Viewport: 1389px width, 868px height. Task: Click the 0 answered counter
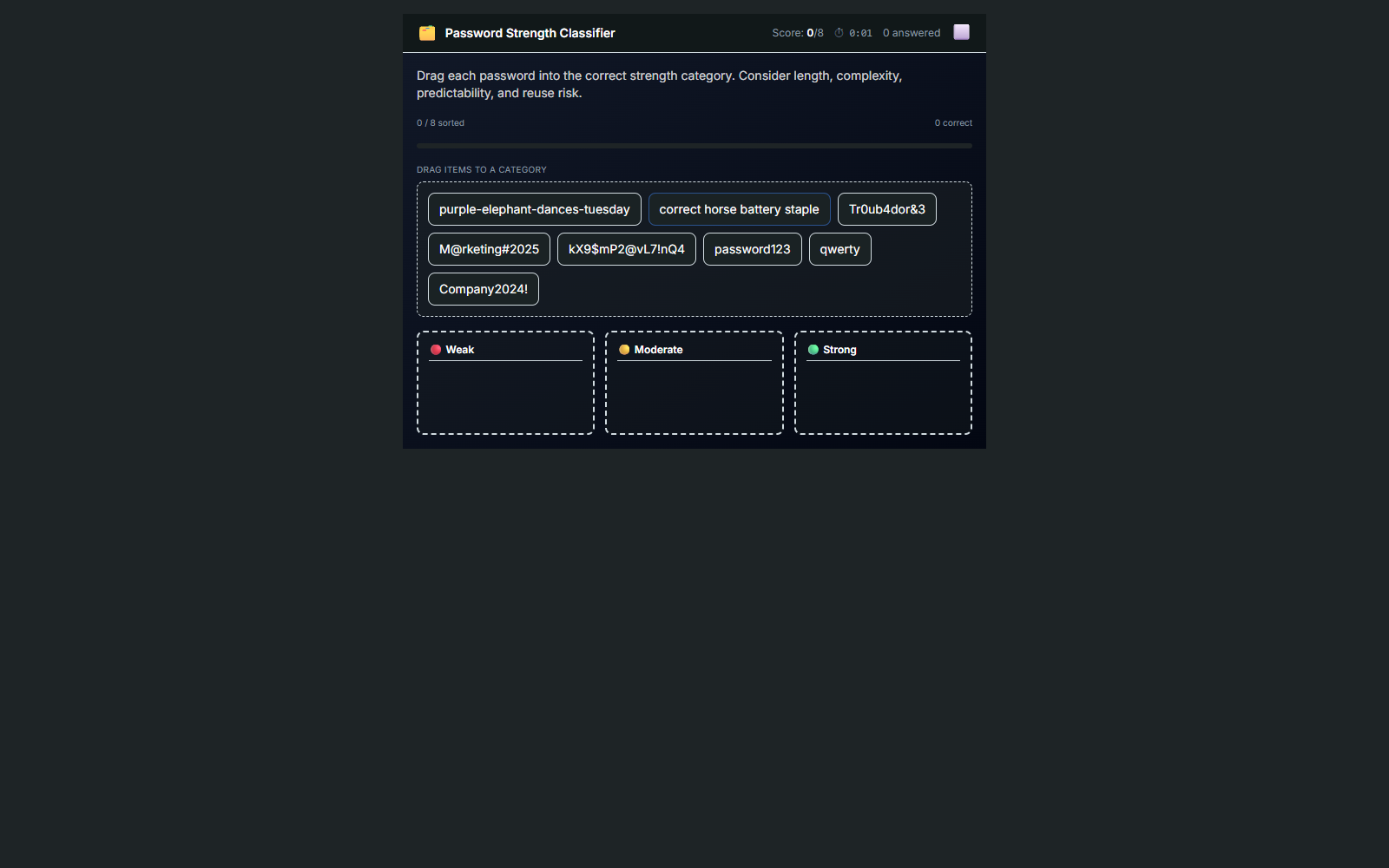912,33
